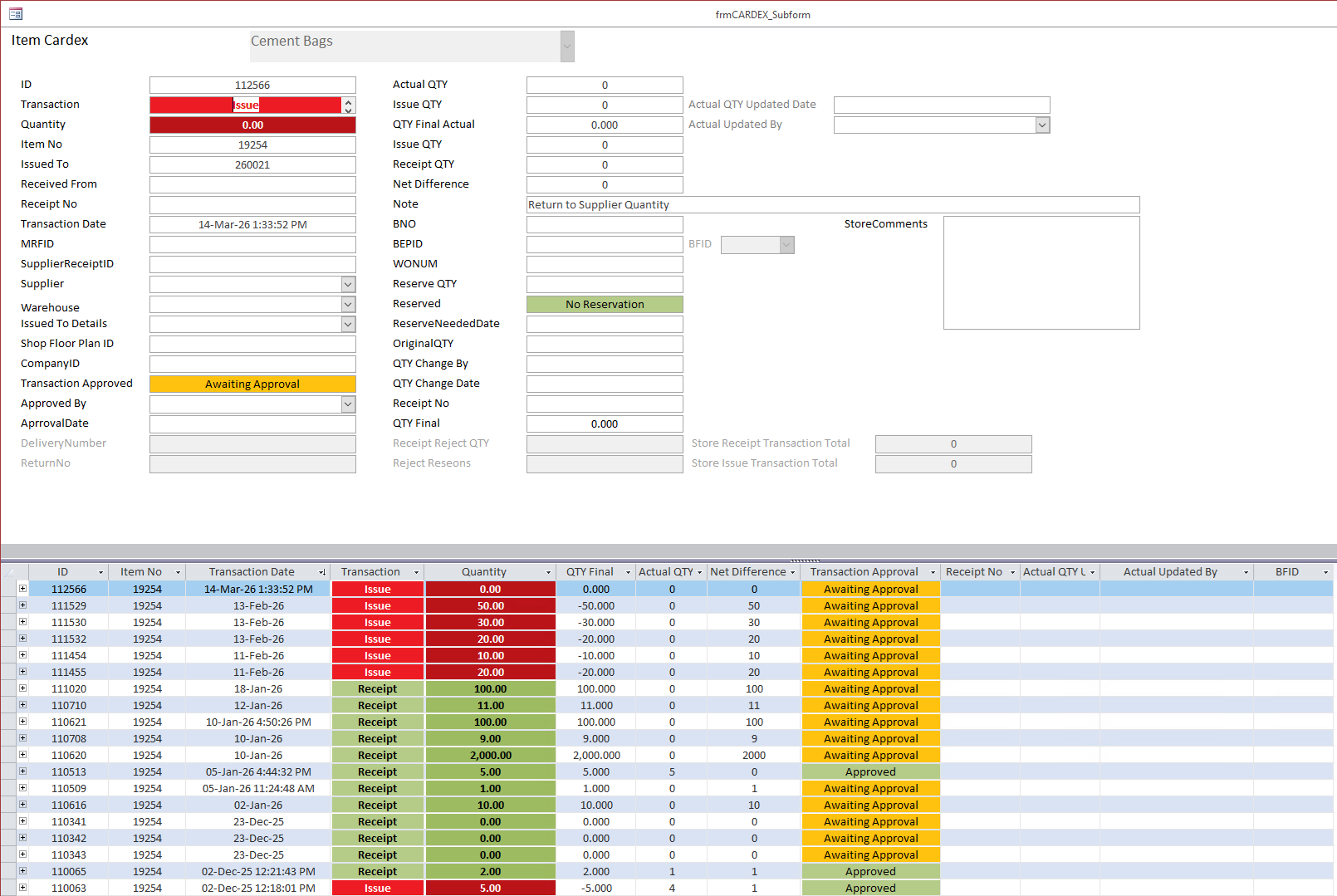Image resolution: width=1337 pixels, height=896 pixels.
Task: Click the Transaction Date field
Action: tap(252, 224)
